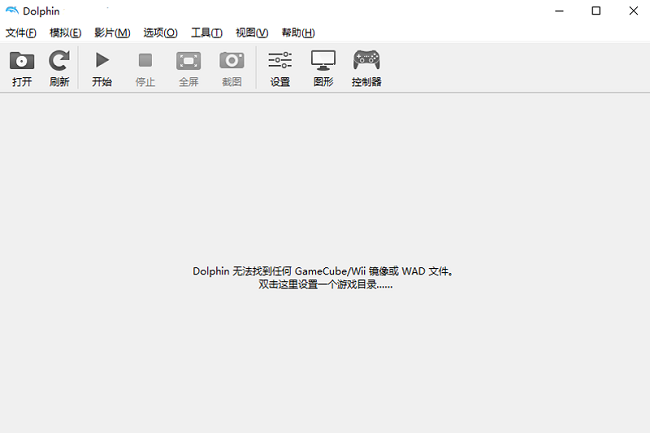Open the 模拟(E) emulation menu
Screen dimensions: 650x433
(65, 33)
